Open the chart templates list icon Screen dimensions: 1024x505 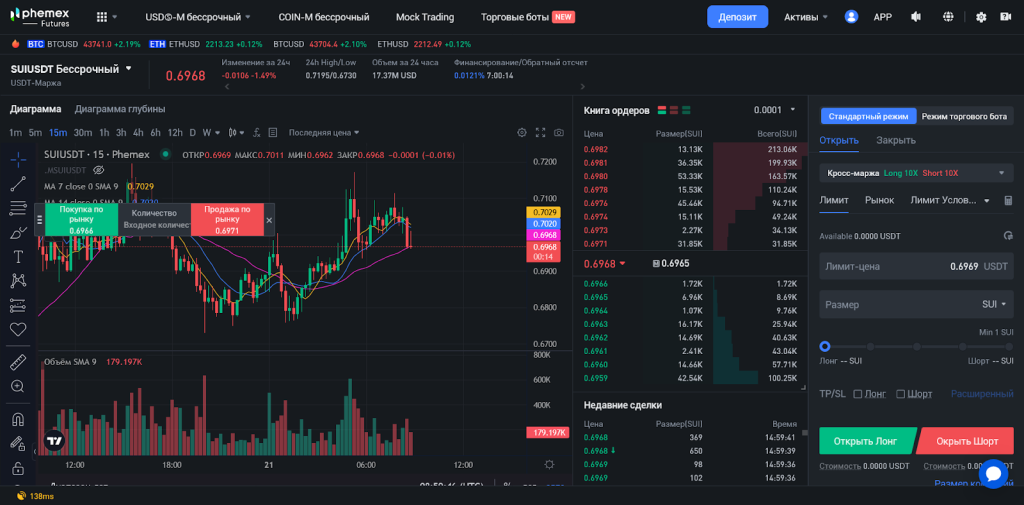coord(273,133)
